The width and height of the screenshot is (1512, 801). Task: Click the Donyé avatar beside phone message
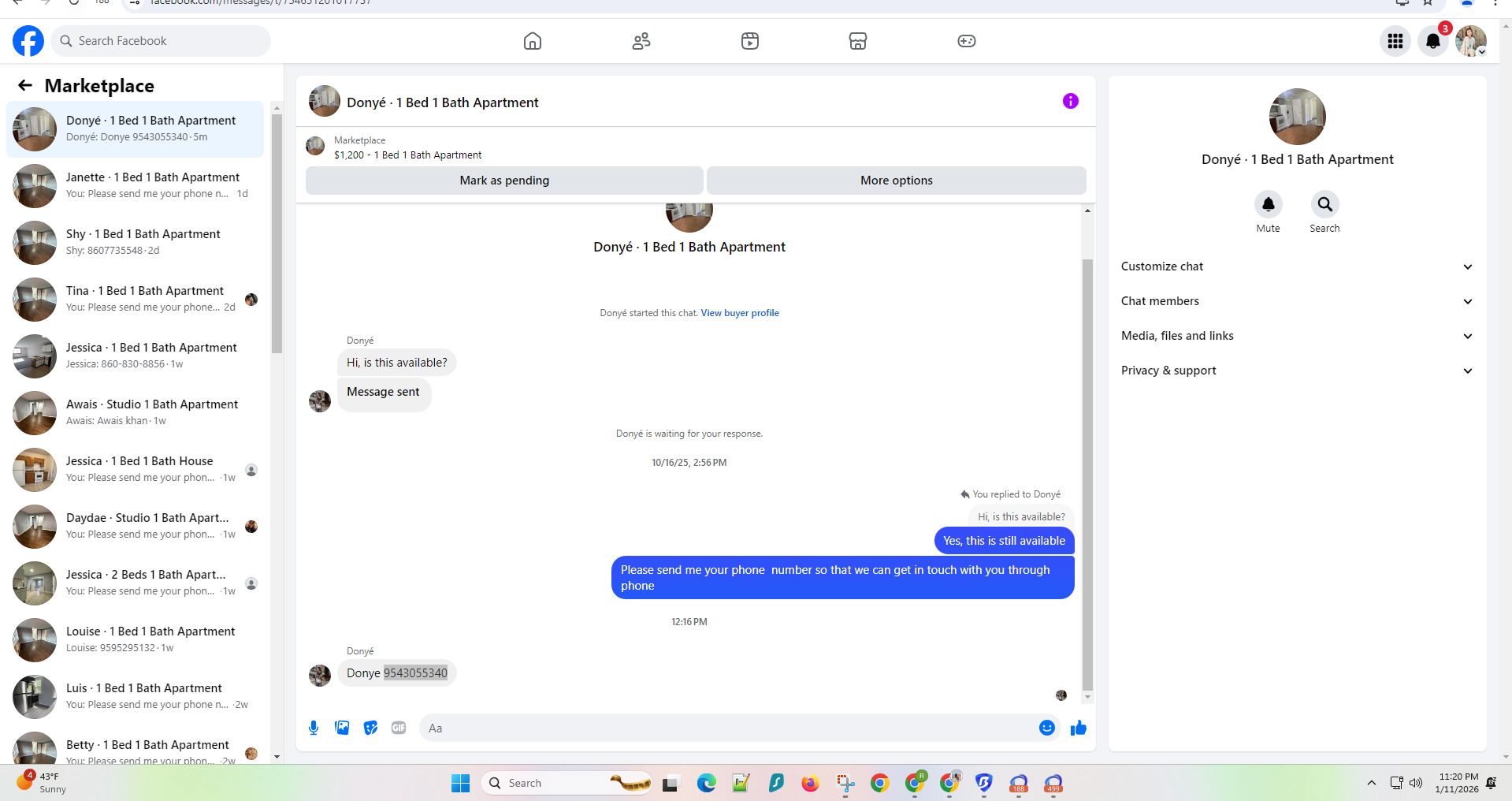(x=320, y=676)
